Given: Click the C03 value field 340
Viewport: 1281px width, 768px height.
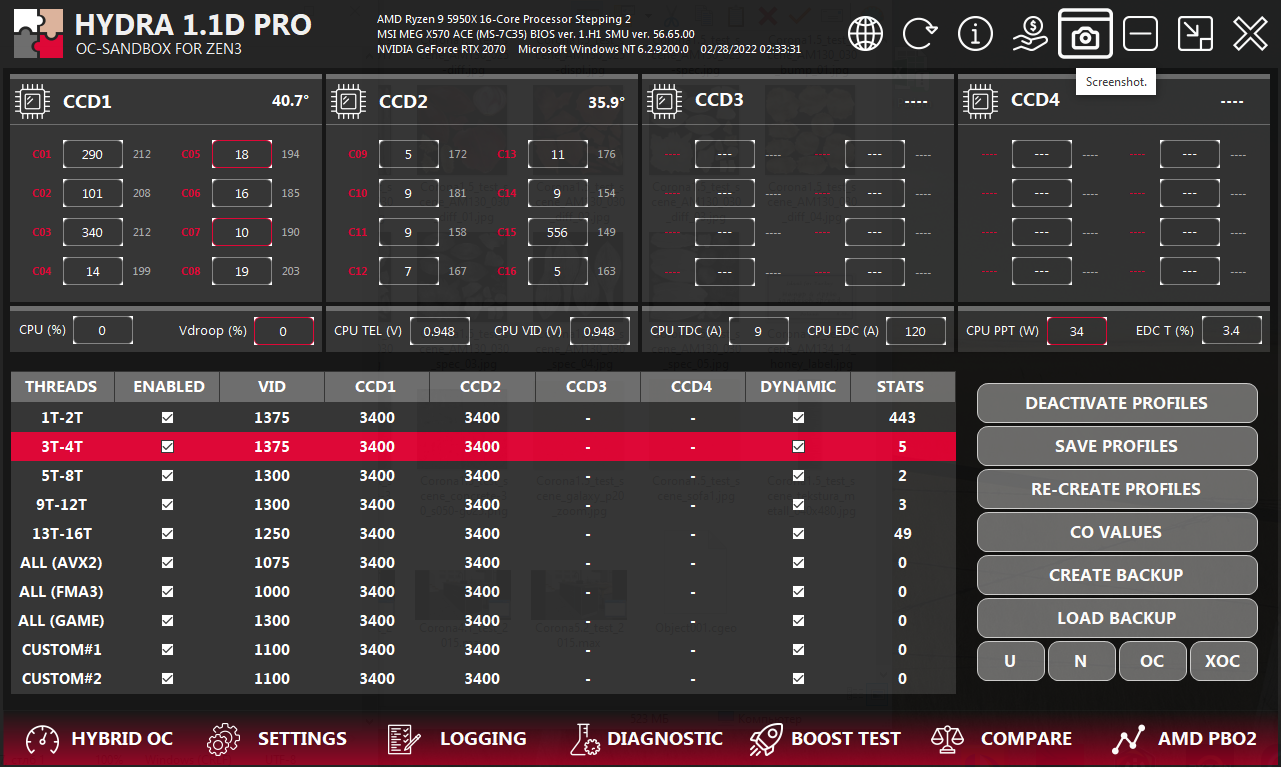Looking at the screenshot, I should (x=92, y=232).
